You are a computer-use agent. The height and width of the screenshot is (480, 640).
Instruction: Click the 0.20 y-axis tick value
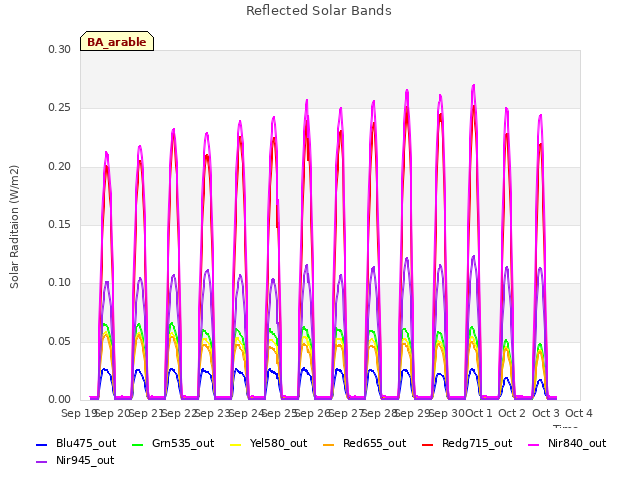(60, 167)
